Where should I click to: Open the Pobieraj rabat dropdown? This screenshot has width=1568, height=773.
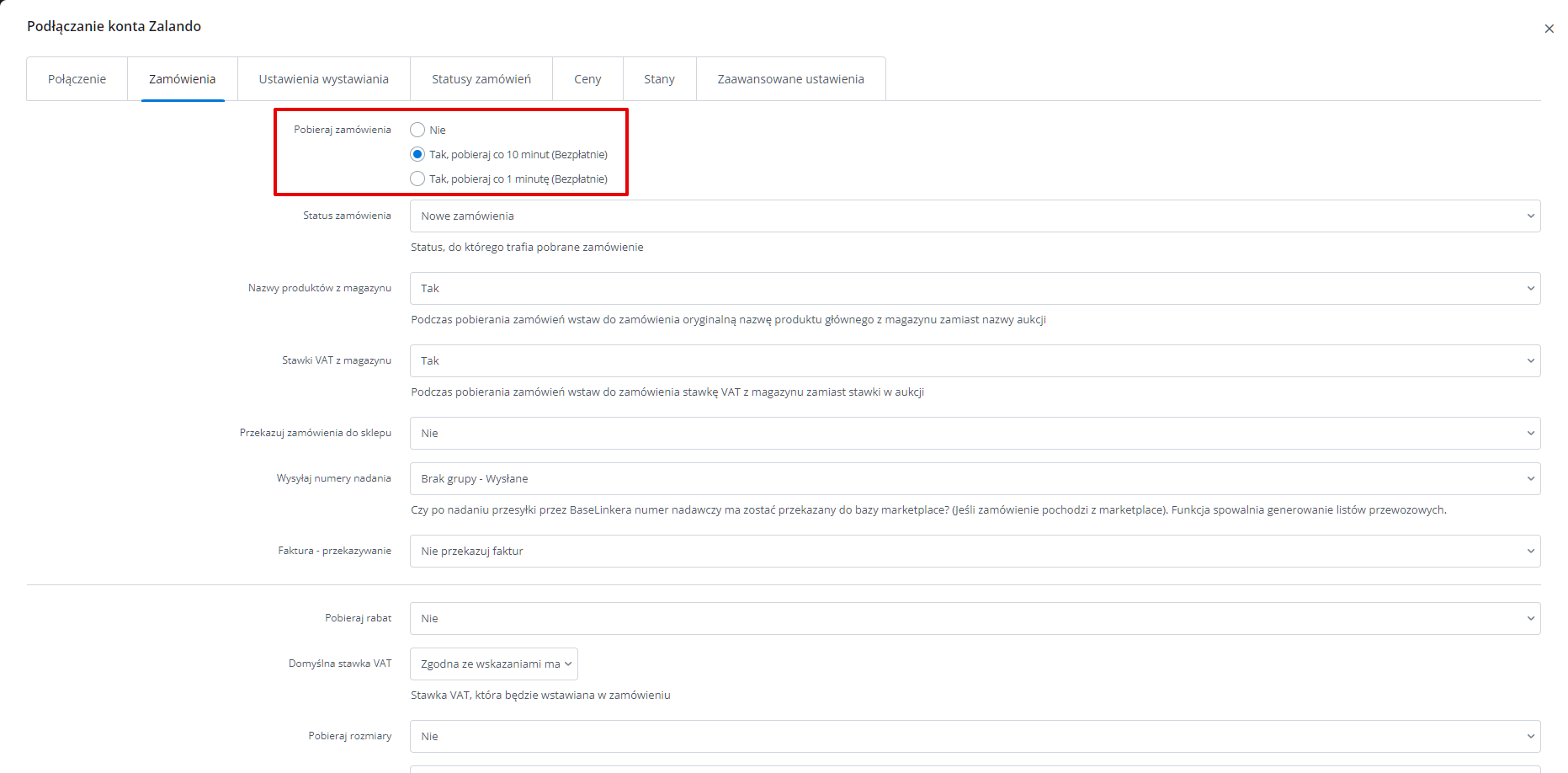pyautogui.click(x=975, y=618)
